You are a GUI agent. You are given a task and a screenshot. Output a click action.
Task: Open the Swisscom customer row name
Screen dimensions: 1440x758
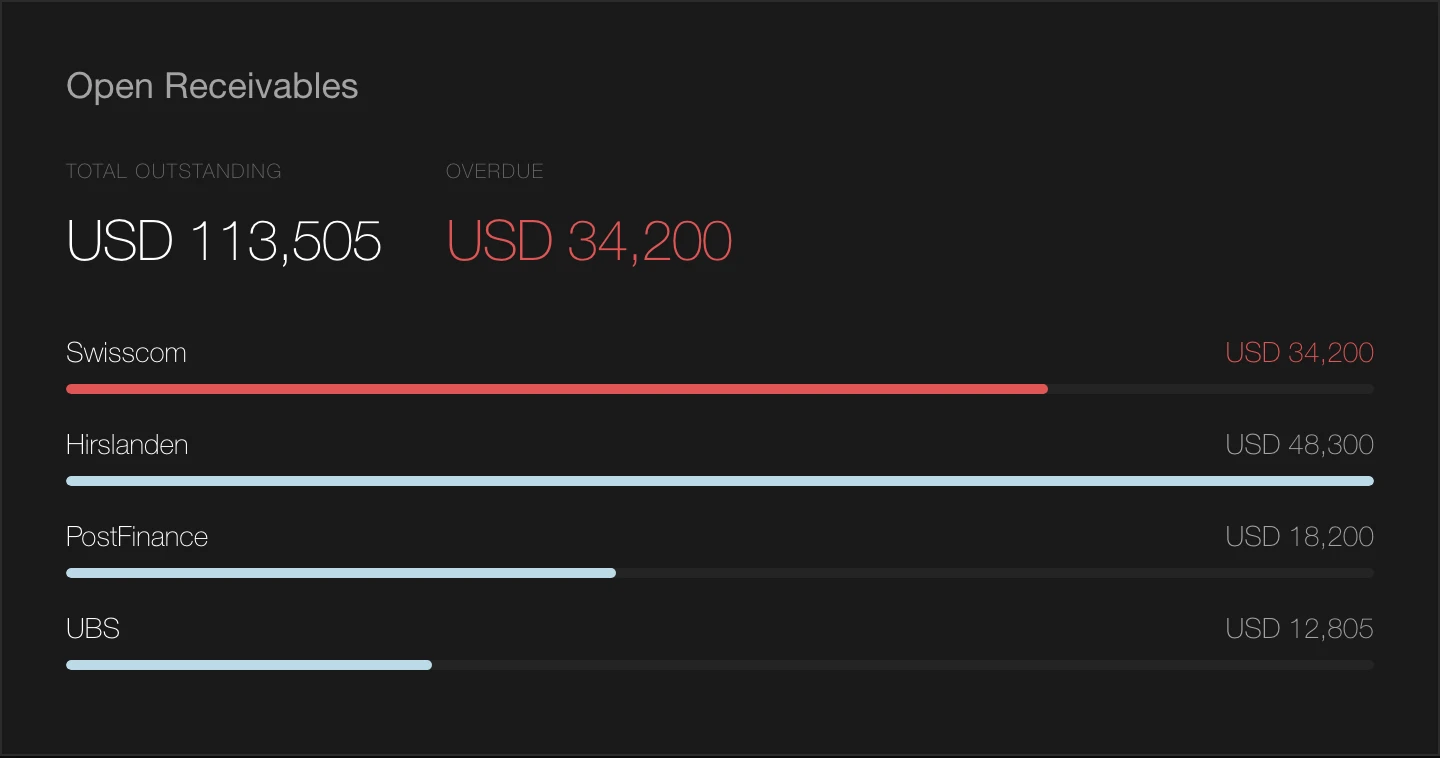[126, 353]
